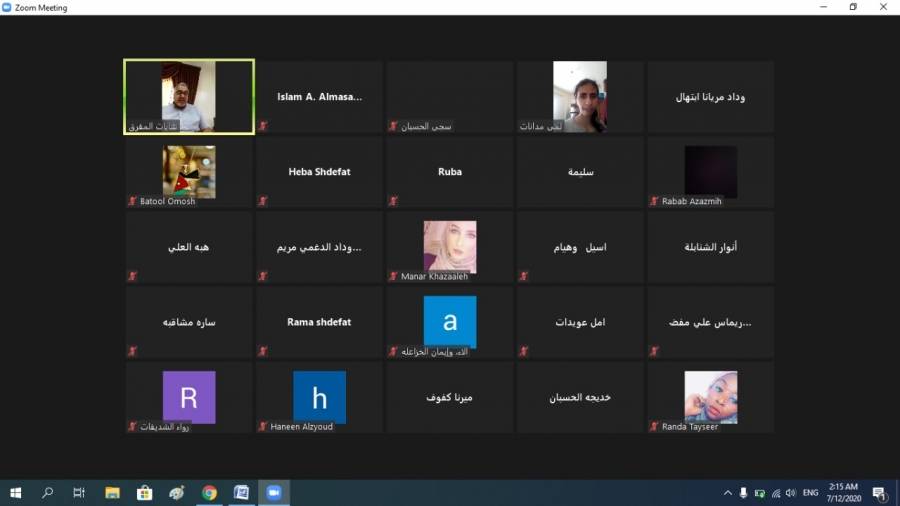Select the خديجه الحسبان participant tile
Image resolution: width=900 pixels, height=506 pixels.
click(x=580, y=398)
